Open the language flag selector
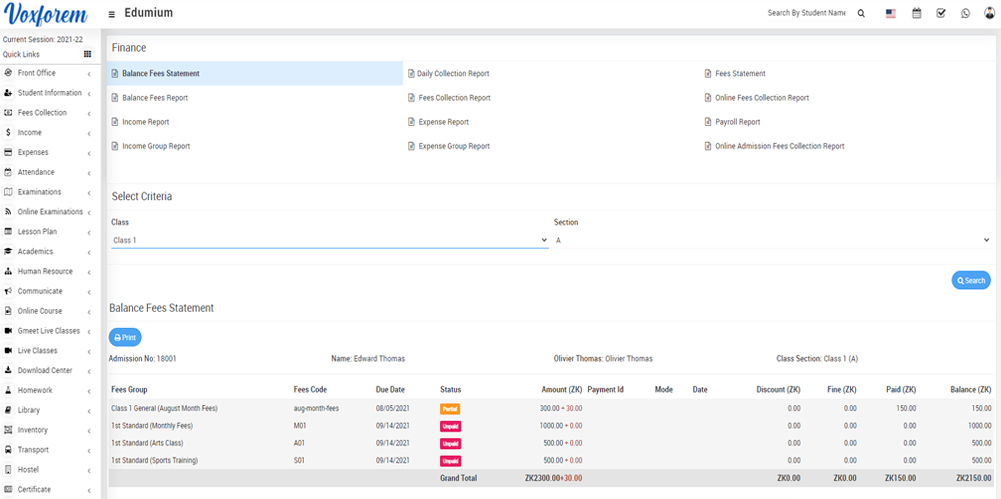This screenshot has height=499, width=1001. [x=891, y=13]
